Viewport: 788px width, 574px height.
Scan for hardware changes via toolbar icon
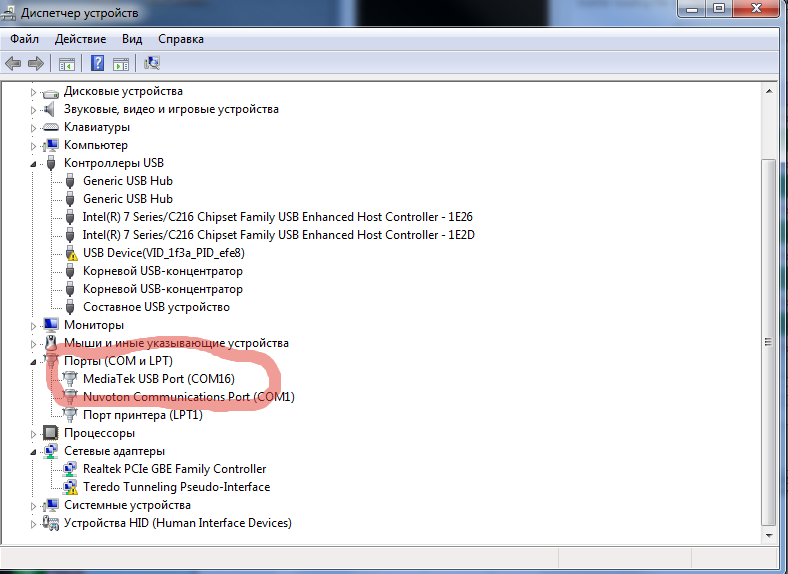coord(152,63)
